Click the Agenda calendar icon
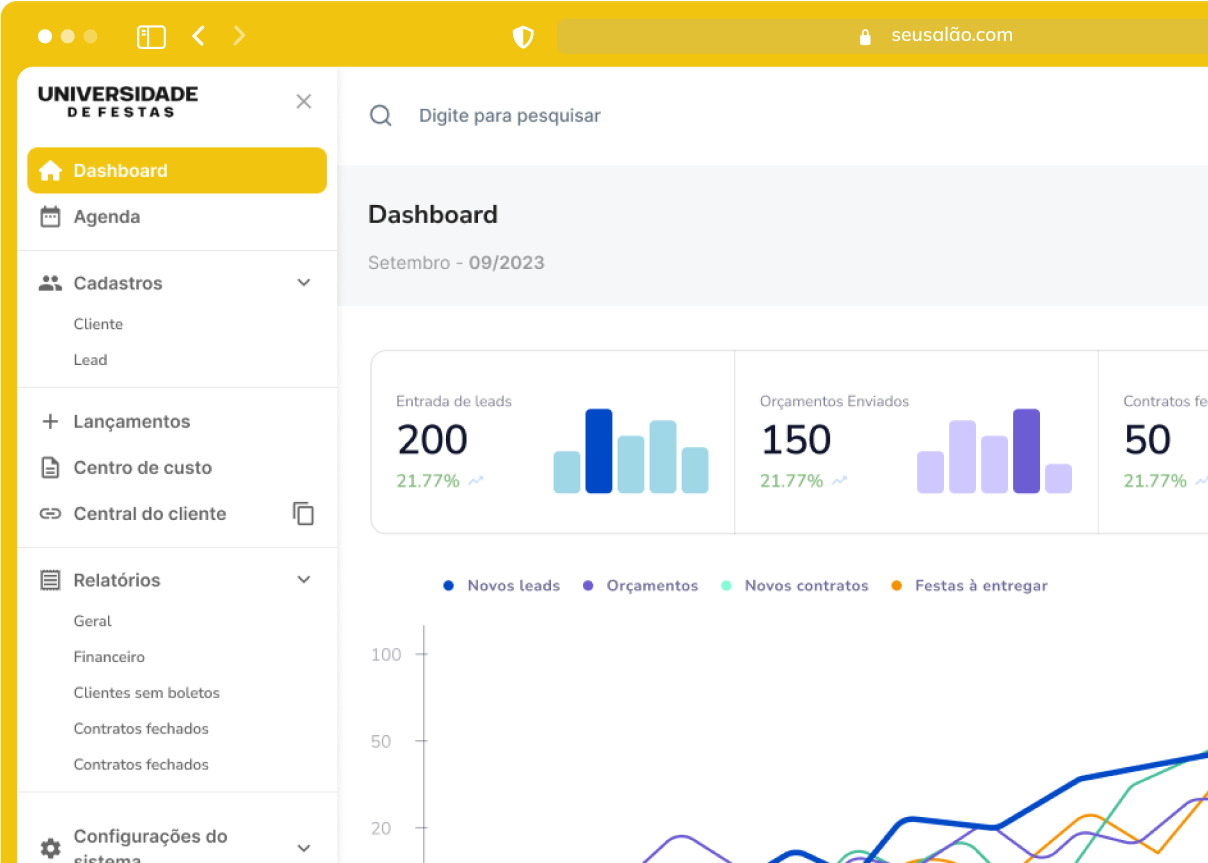 tap(50, 217)
